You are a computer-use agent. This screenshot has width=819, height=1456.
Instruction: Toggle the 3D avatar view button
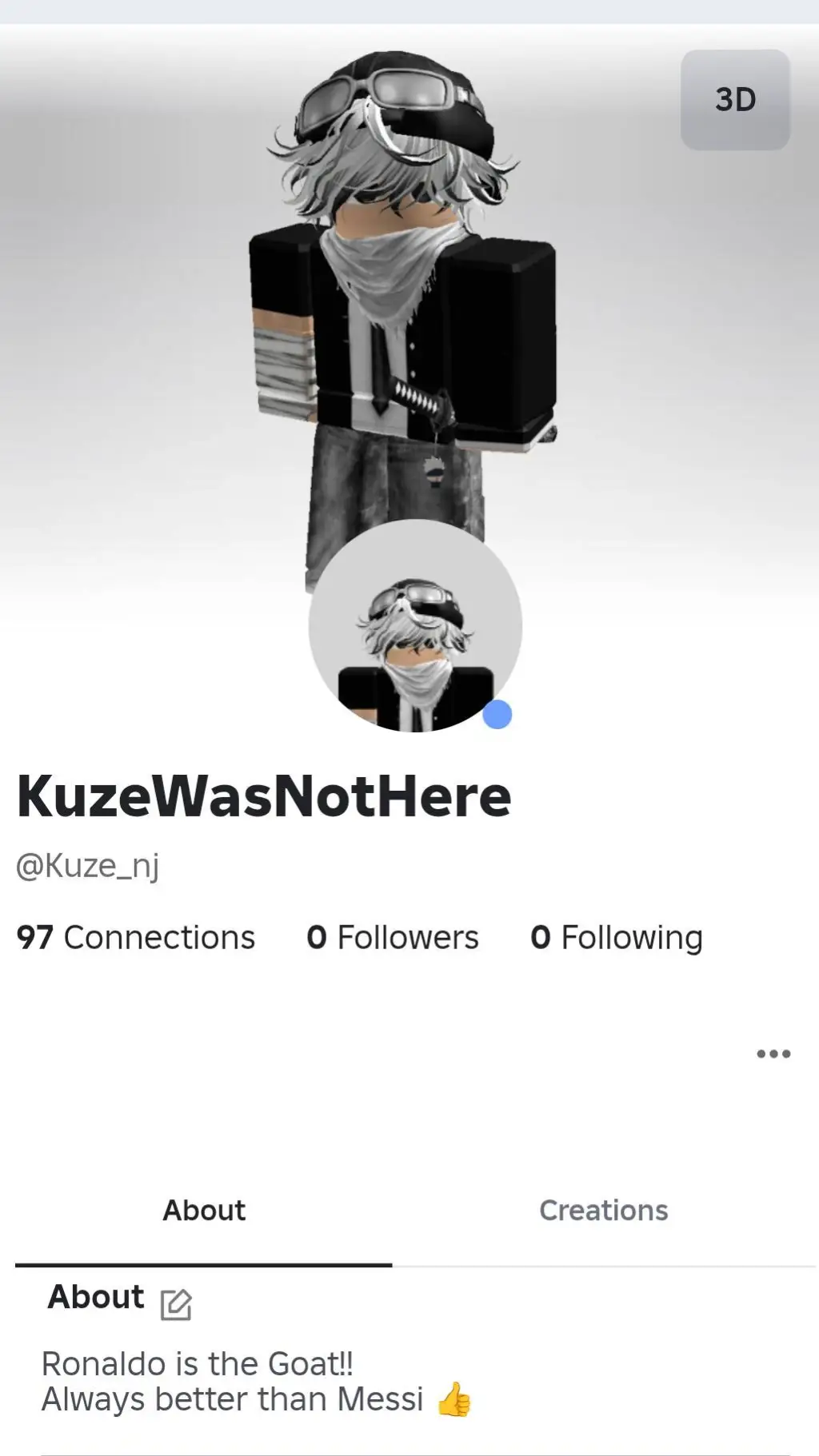click(735, 100)
